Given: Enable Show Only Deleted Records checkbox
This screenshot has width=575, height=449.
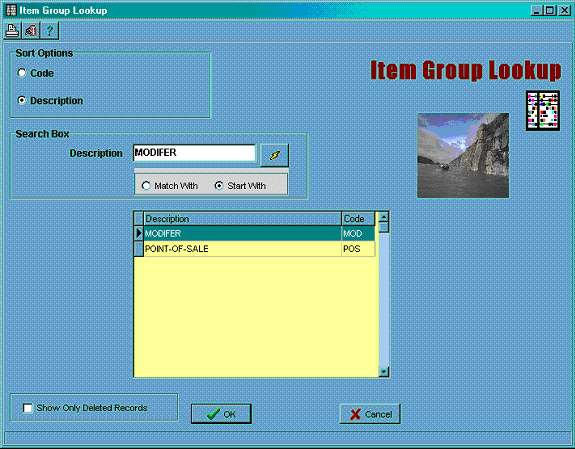Looking at the screenshot, I should [28, 408].
